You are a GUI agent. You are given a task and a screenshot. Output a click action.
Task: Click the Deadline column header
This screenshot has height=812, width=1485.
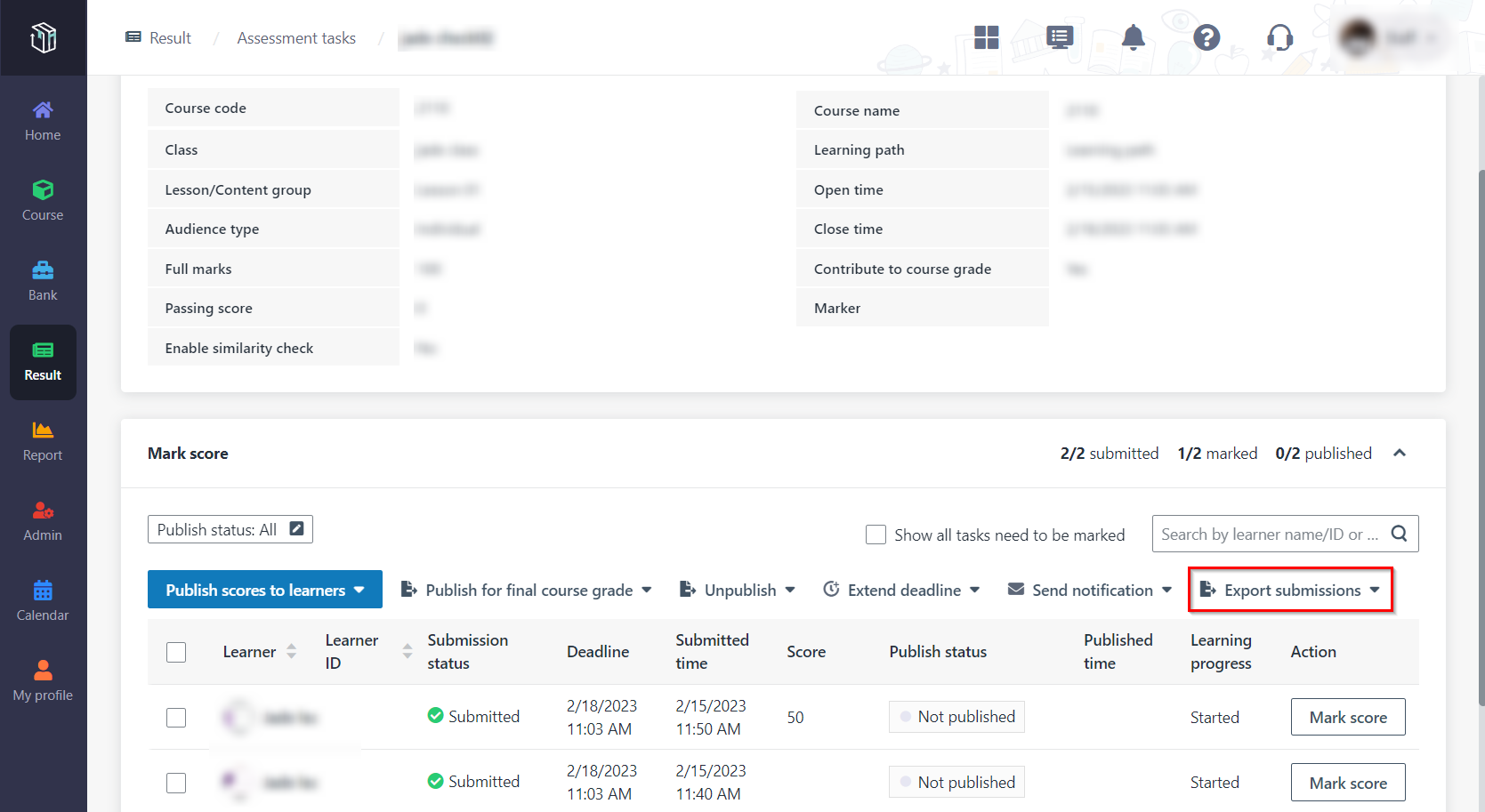[x=598, y=652]
